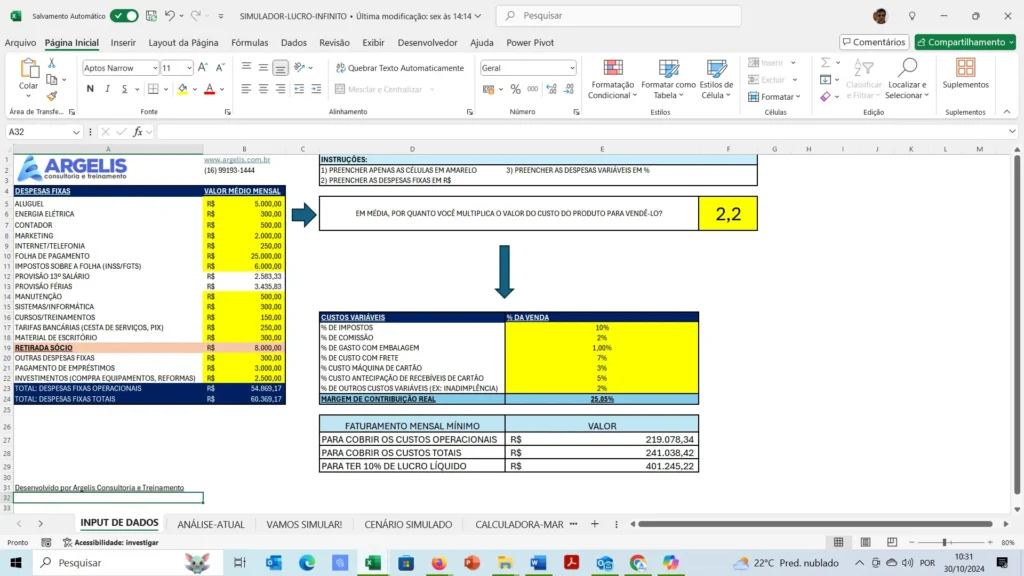Click the increase indent icon

[316, 89]
